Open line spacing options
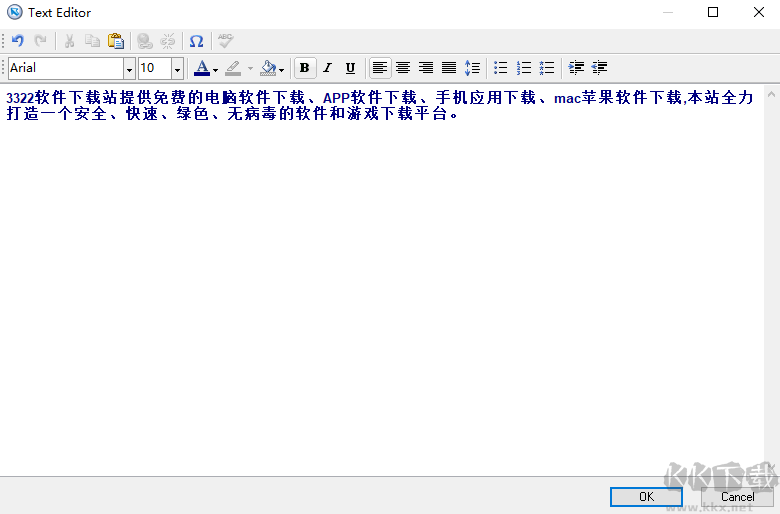Screen dimensions: 780x514 tap(472, 68)
